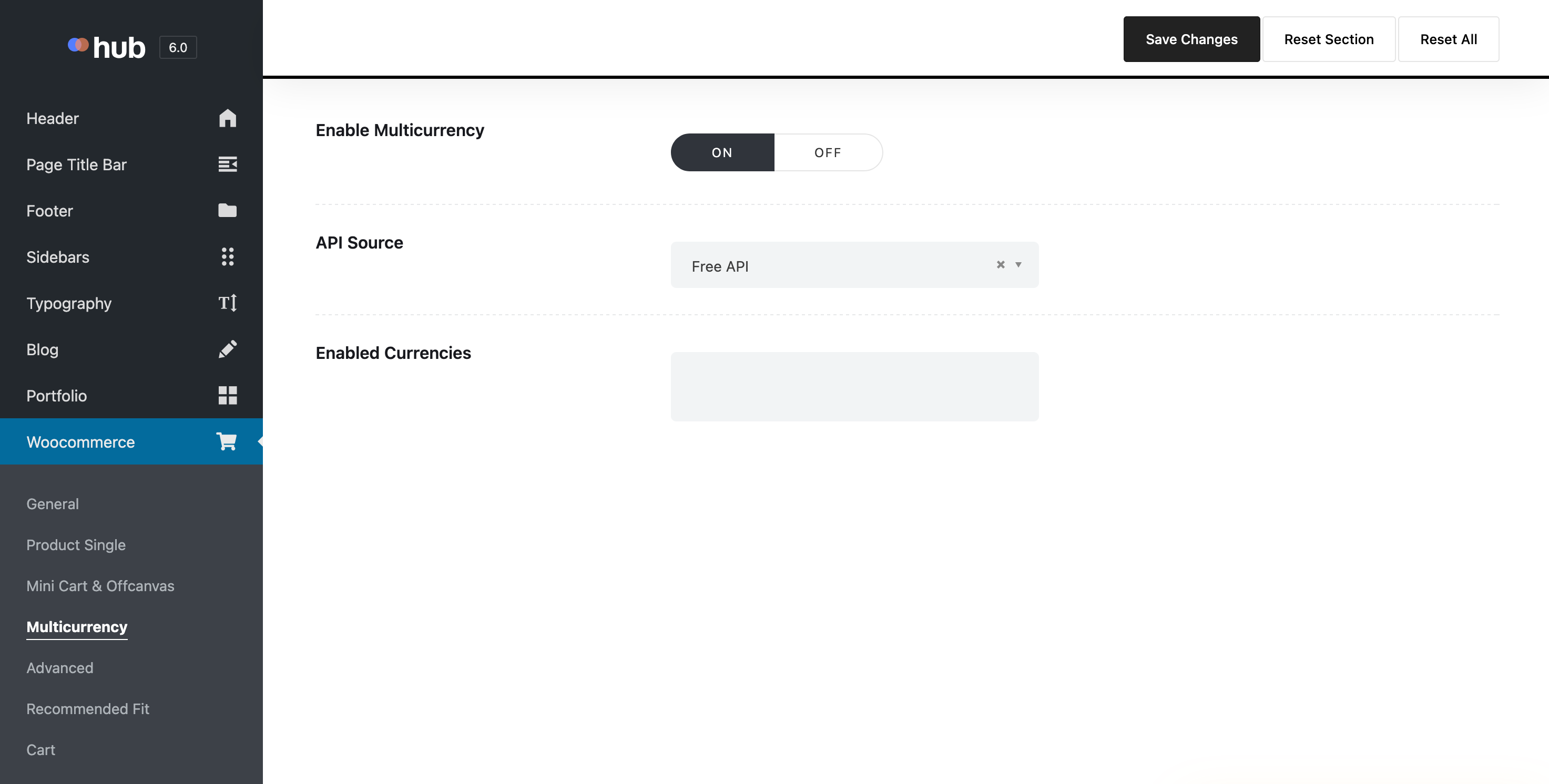
Task: Open the Advanced submenu item
Action: [59, 667]
